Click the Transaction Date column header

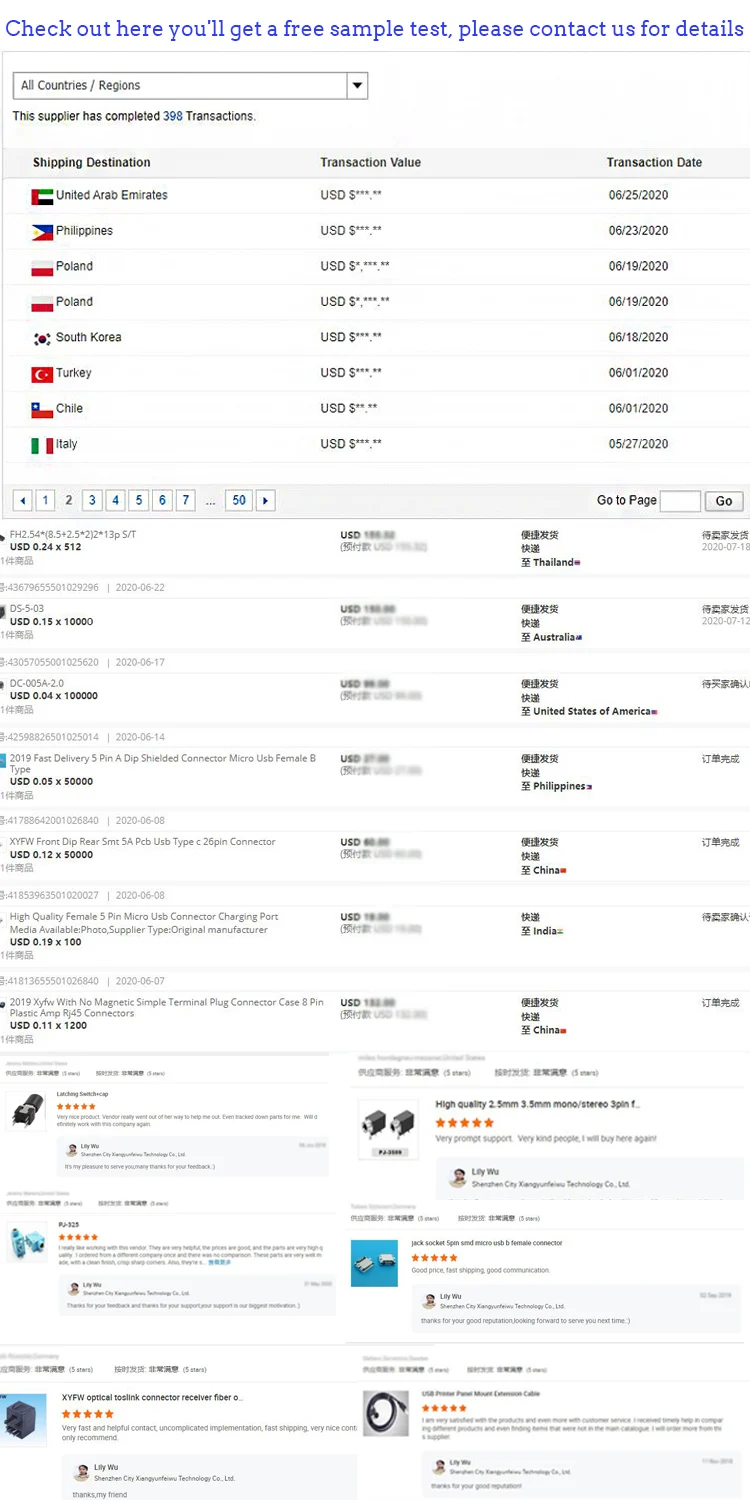[x=654, y=162]
